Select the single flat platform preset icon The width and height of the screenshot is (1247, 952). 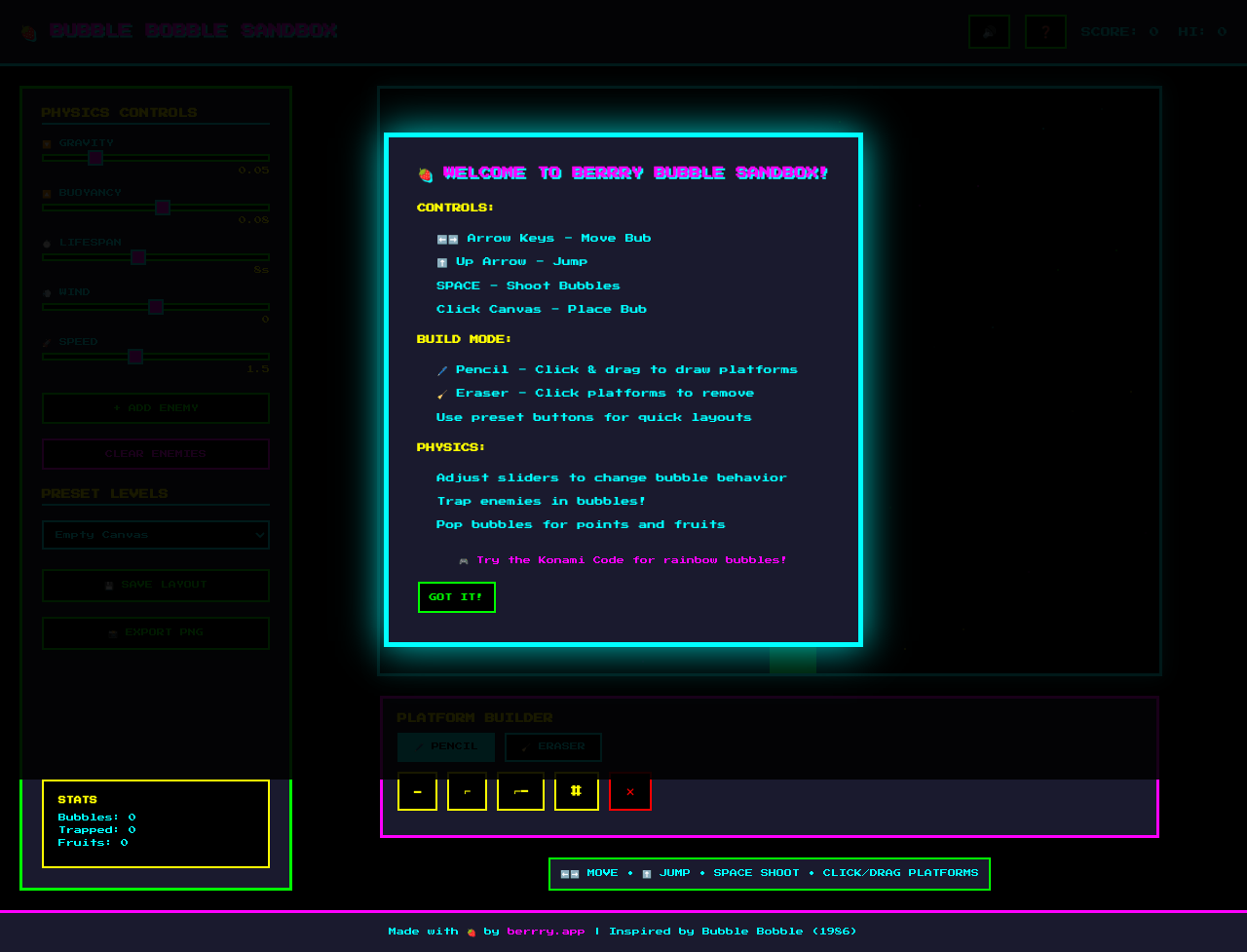[x=417, y=791]
